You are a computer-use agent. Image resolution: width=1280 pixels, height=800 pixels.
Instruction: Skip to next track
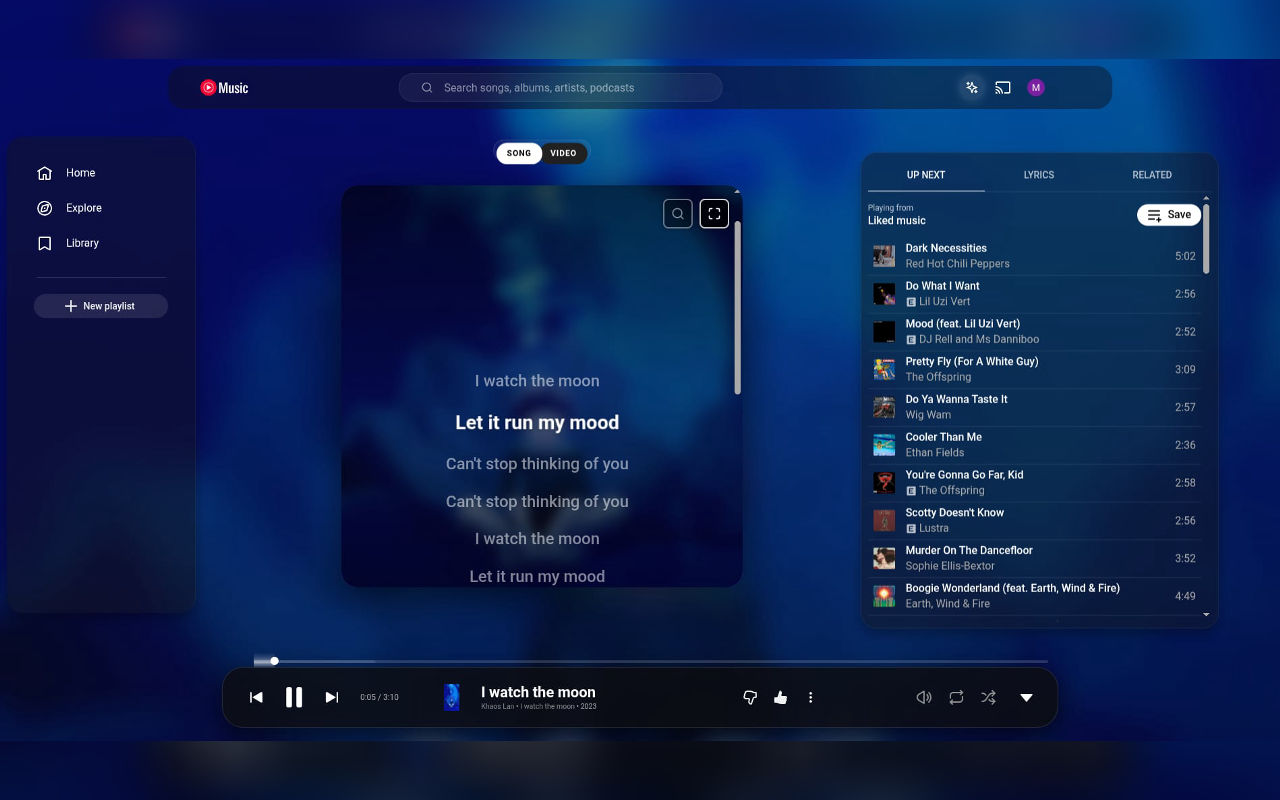(332, 698)
